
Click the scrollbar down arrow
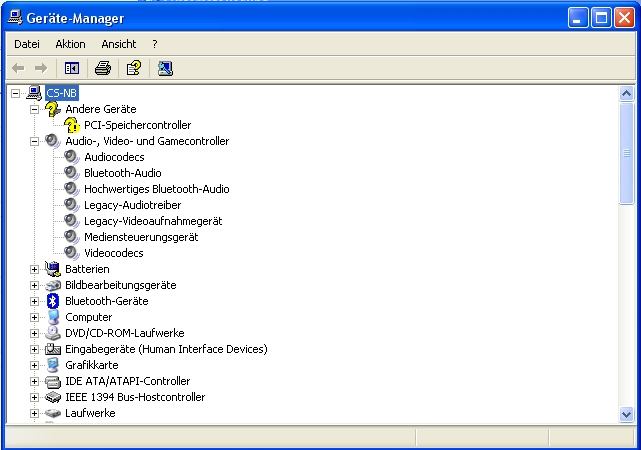point(626,414)
